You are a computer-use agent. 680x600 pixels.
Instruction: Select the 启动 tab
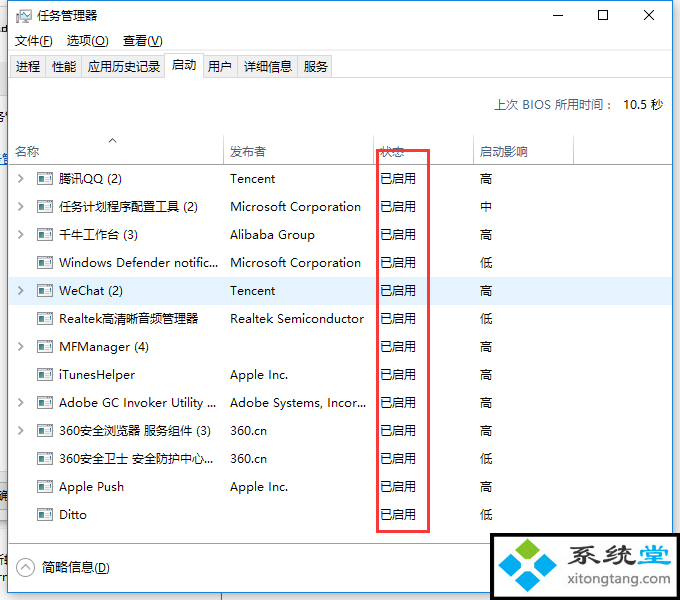[184, 65]
